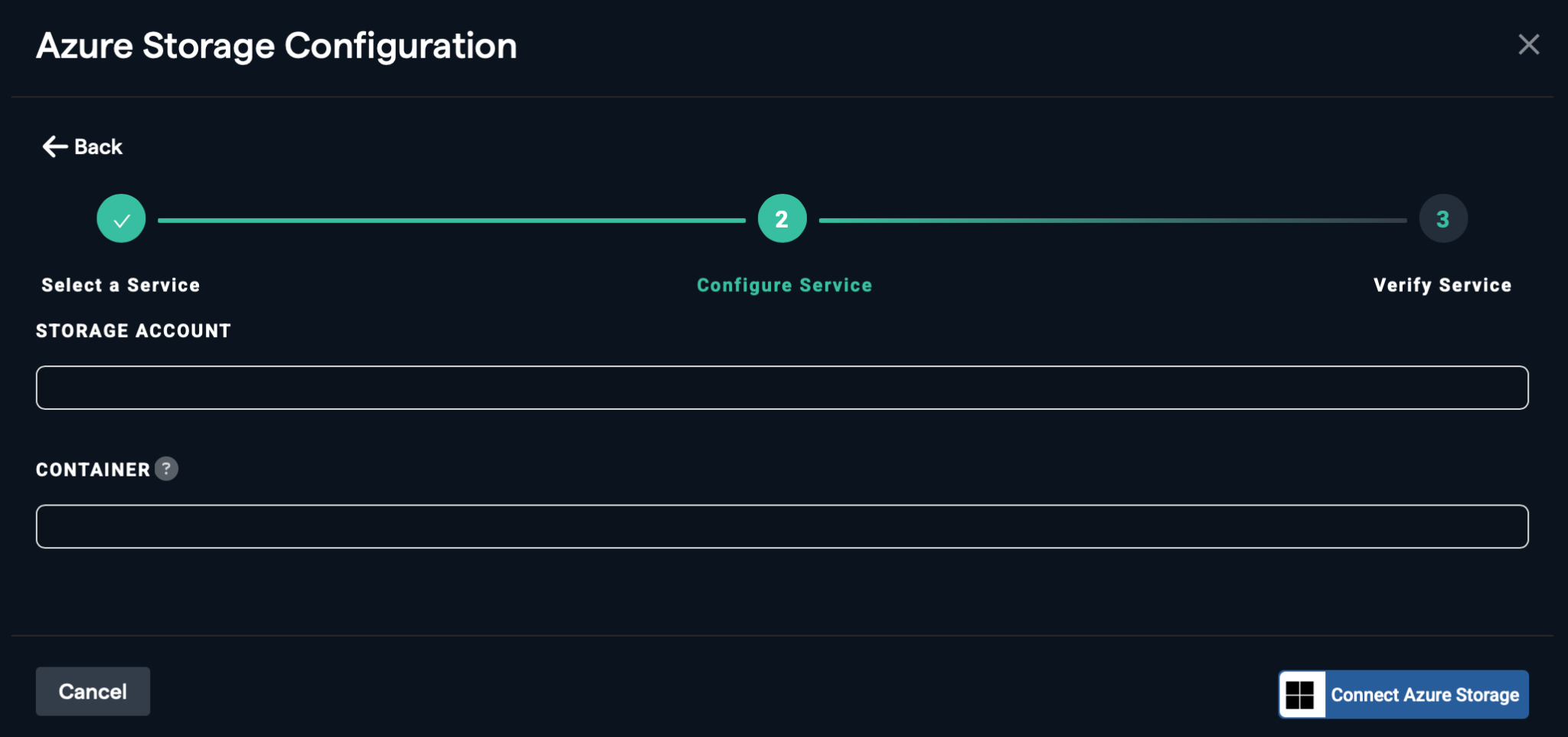Image resolution: width=1568 pixels, height=737 pixels.
Task: Click the Back arrow icon
Action: click(54, 146)
